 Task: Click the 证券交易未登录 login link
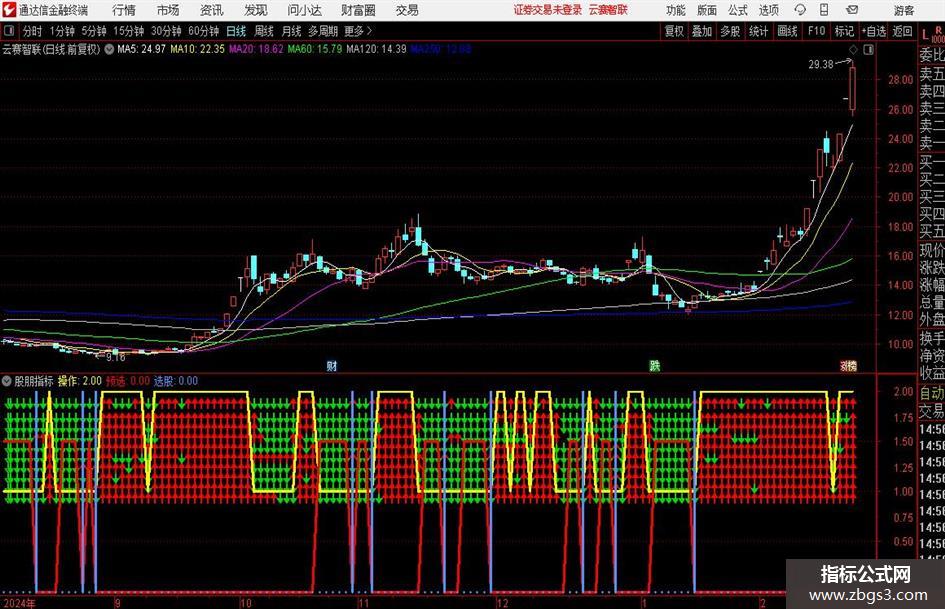(x=548, y=10)
